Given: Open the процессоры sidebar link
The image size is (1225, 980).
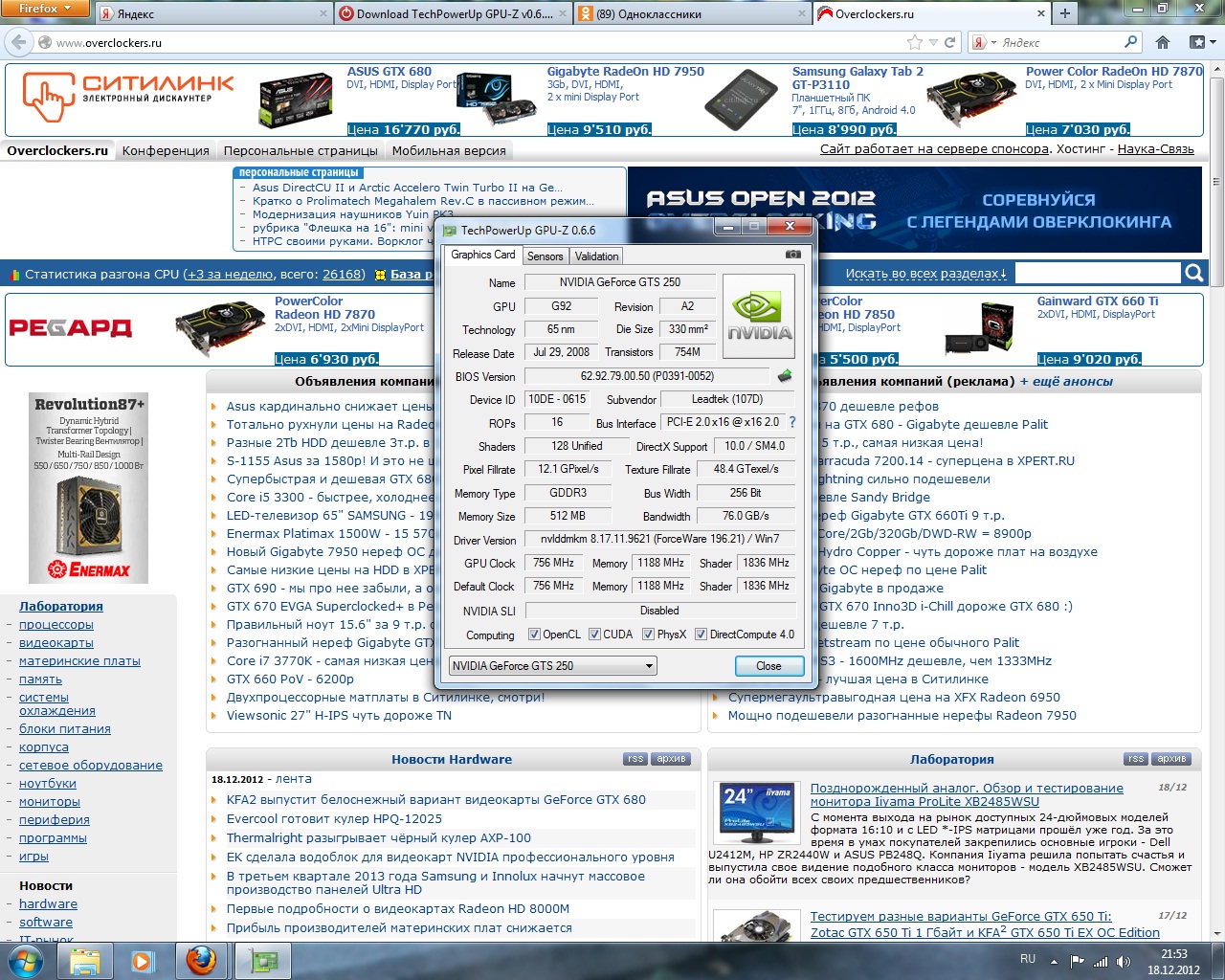Looking at the screenshot, I should (x=56, y=624).
